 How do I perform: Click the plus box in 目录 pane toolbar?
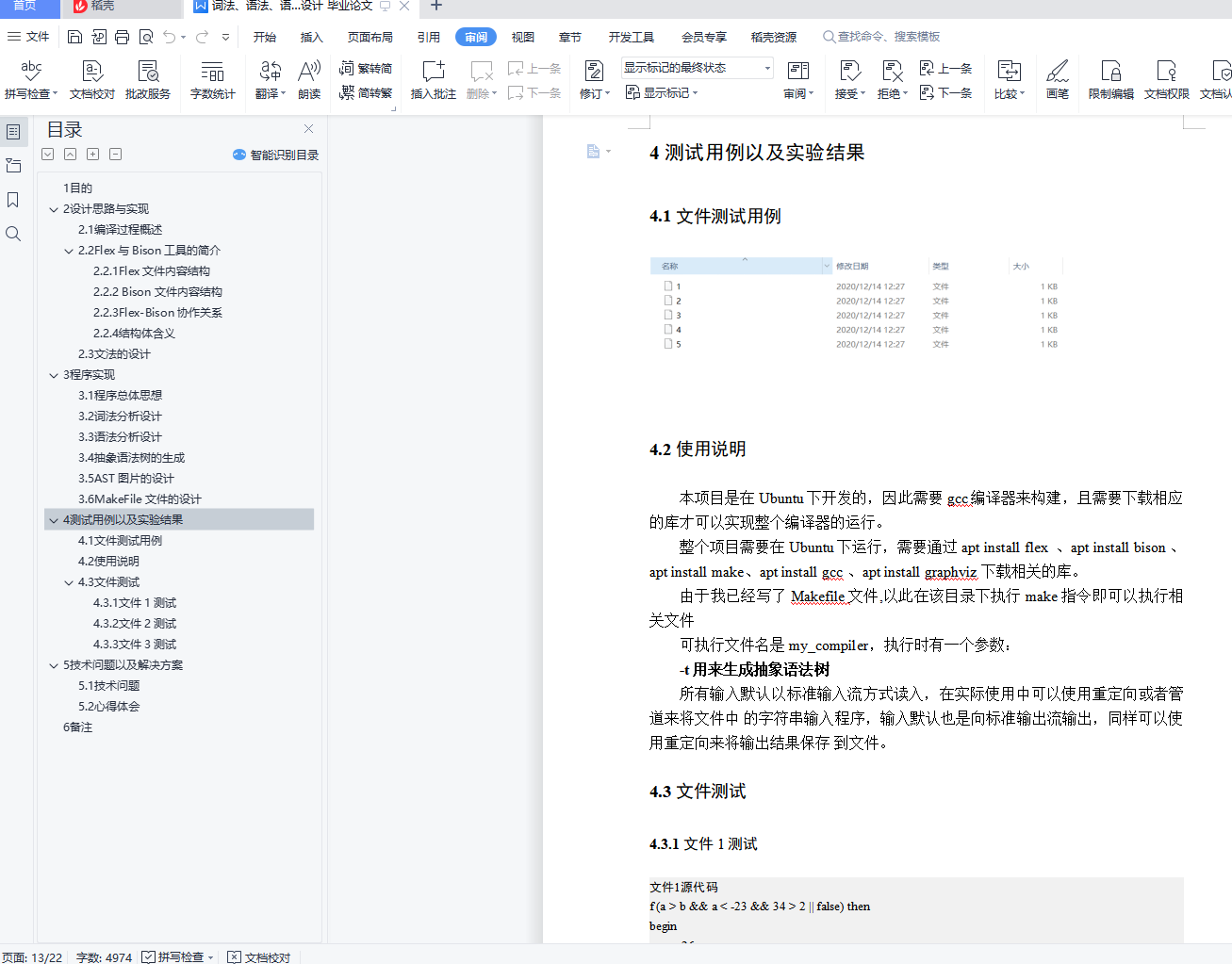[x=93, y=154]
